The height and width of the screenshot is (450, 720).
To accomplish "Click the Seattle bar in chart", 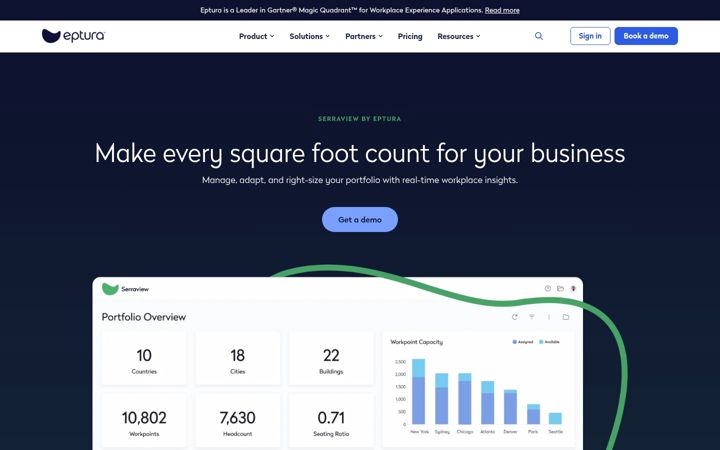I will tap(555, 418).
